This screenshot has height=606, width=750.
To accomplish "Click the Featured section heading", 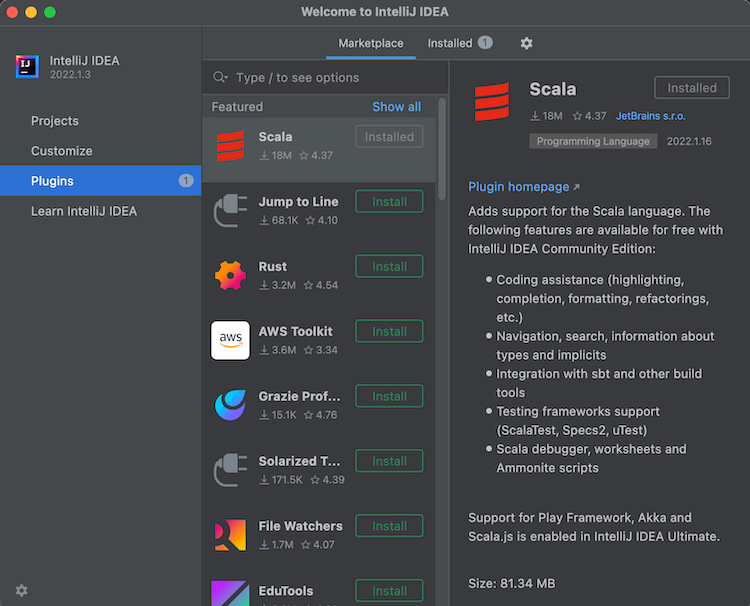I will pos(237,107).
